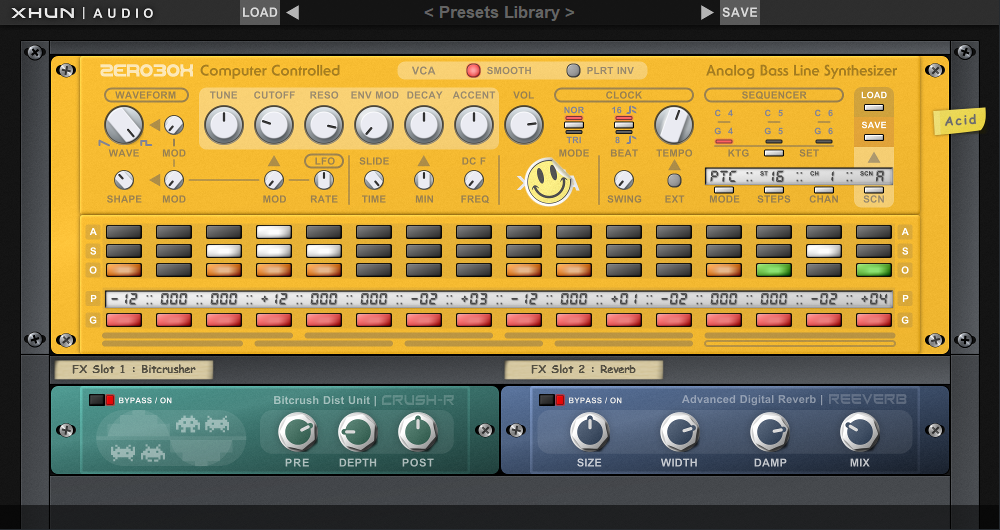The height and width of the screenshot is (530, 1000).
Task: Go to next preset with right arrow
Action: pos(707,12)
